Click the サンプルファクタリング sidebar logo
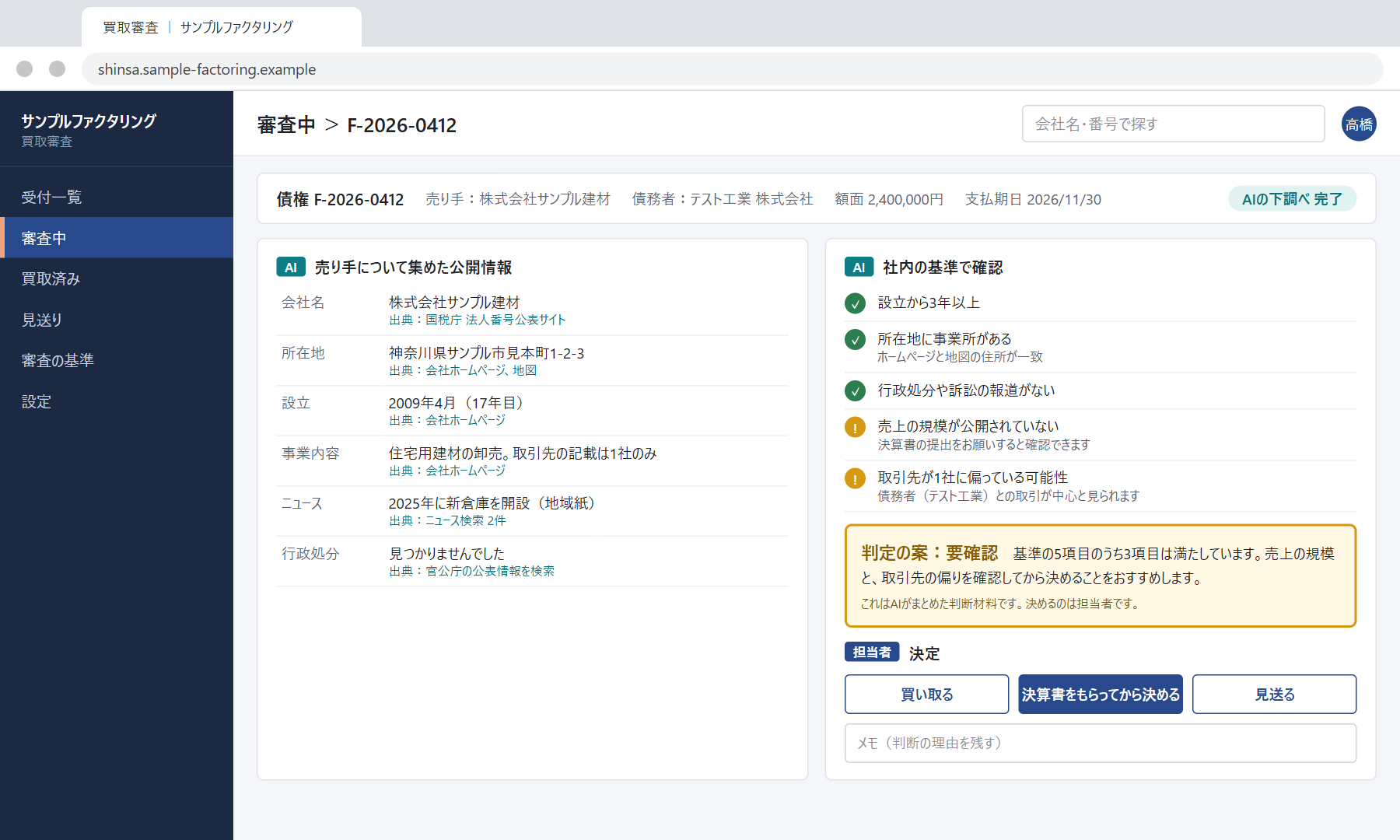Screen dimensions: 1400x840 (x=89, y=121)
